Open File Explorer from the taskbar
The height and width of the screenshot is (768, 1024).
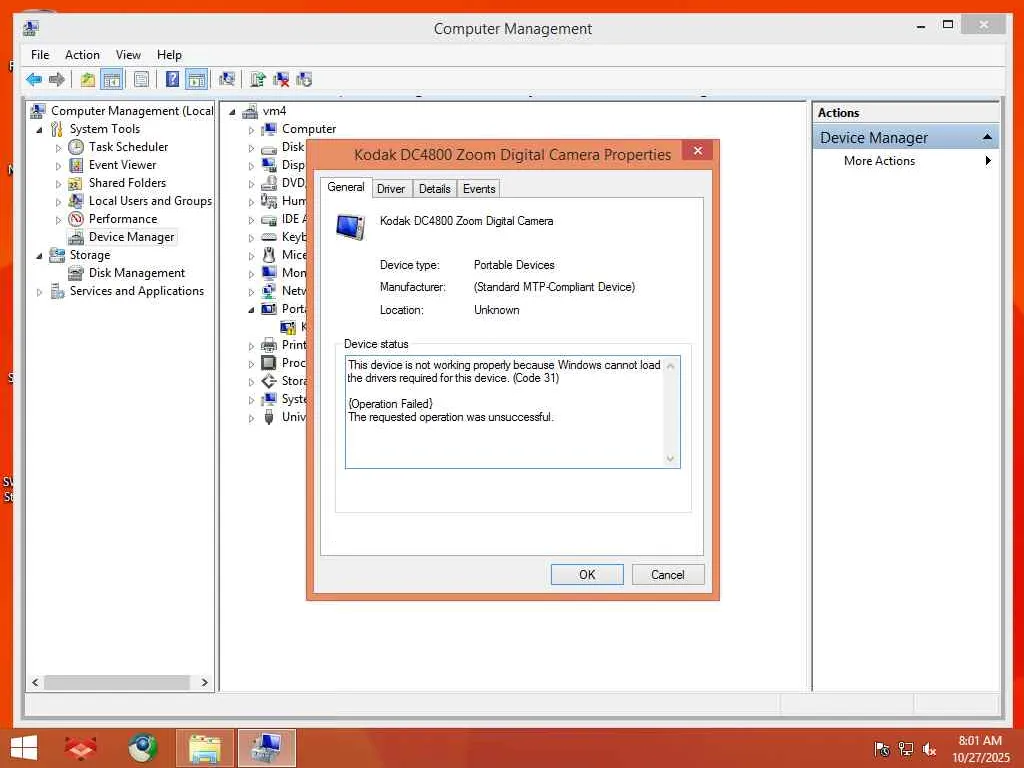click(204, 748)
